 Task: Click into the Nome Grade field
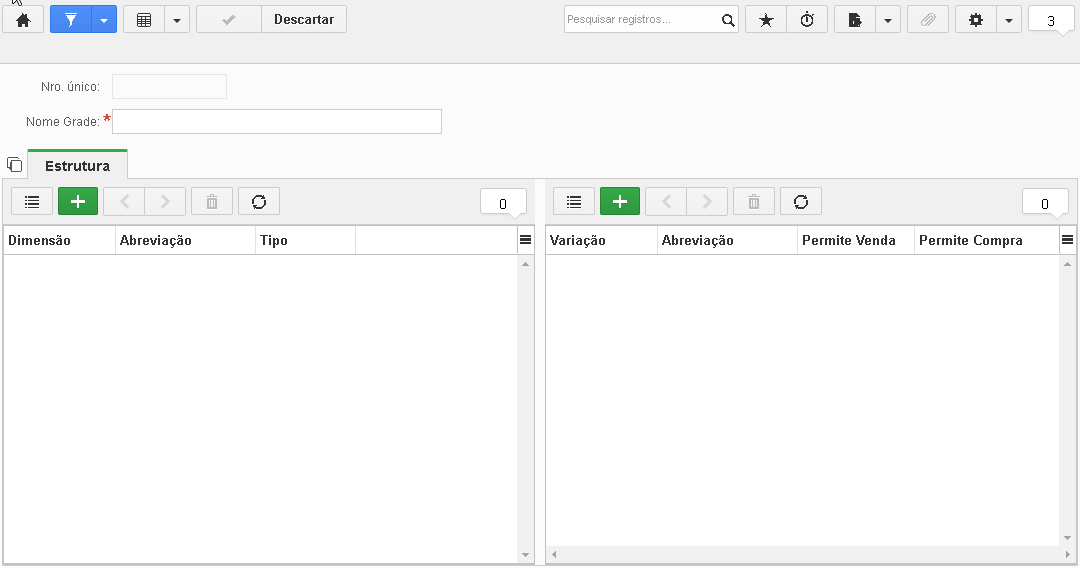tap(277, 122)
